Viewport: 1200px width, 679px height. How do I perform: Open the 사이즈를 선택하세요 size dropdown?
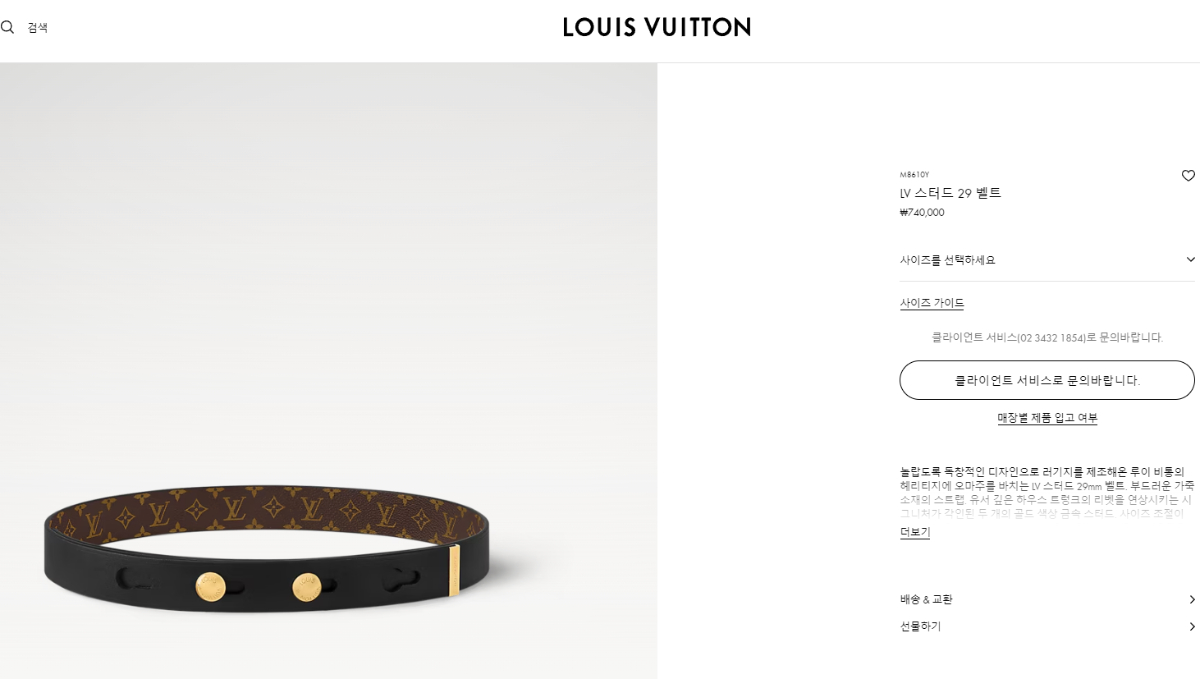pyautogui.click(x=1047, y=260)
